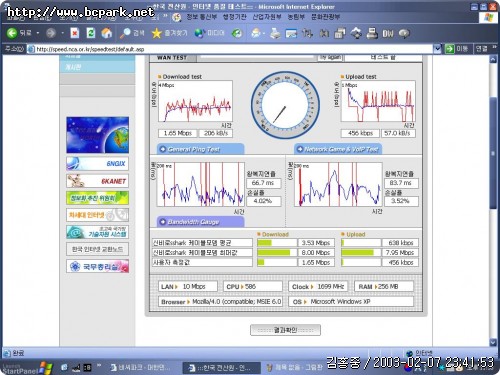Open the 국무총리실 sidebar banner
The width and height of the screenshot is (500, 375).
(97, 266)
